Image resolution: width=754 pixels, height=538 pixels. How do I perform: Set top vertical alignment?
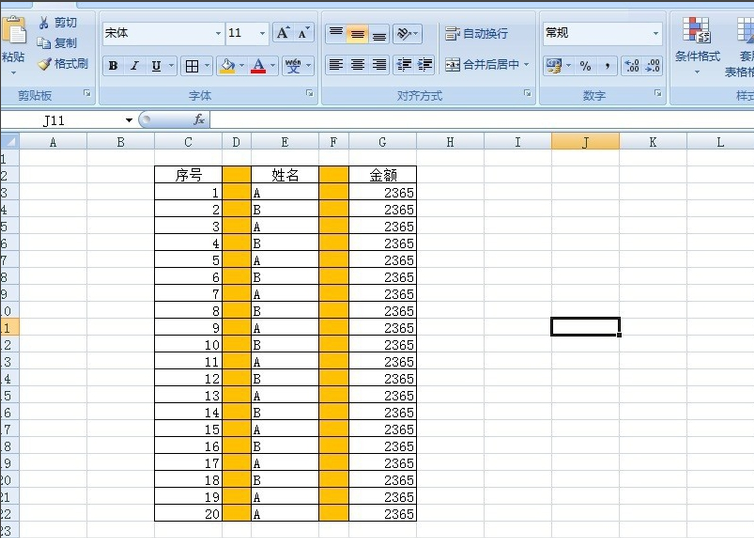(336, 34)
